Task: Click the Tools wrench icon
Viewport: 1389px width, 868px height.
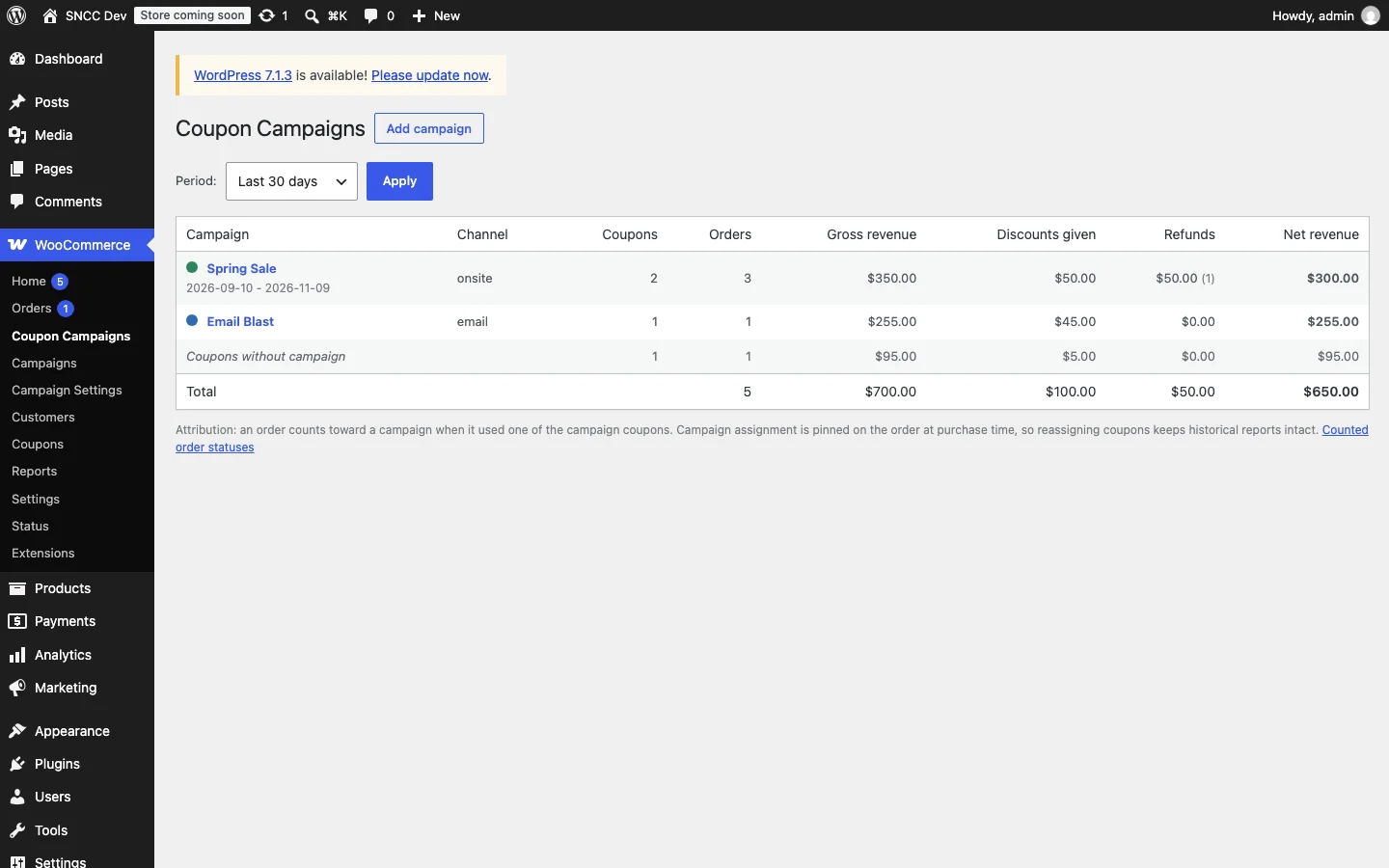Action: click(17, 830)
